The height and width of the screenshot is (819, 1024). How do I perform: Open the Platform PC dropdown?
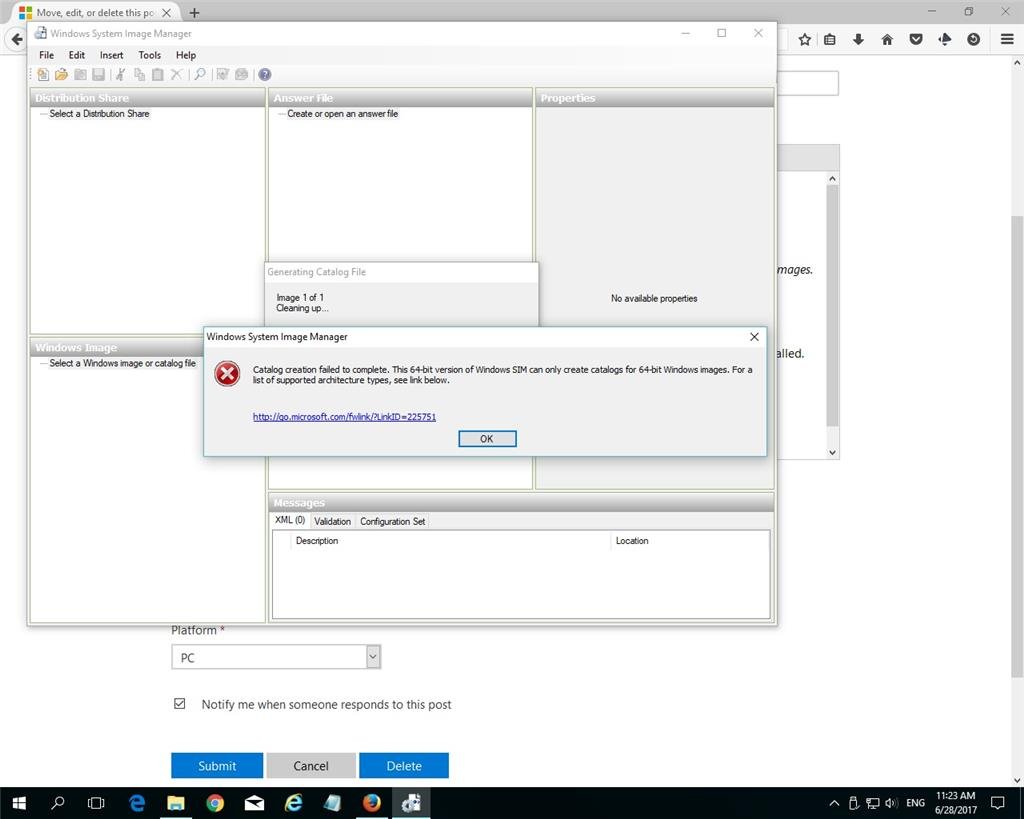276,657
